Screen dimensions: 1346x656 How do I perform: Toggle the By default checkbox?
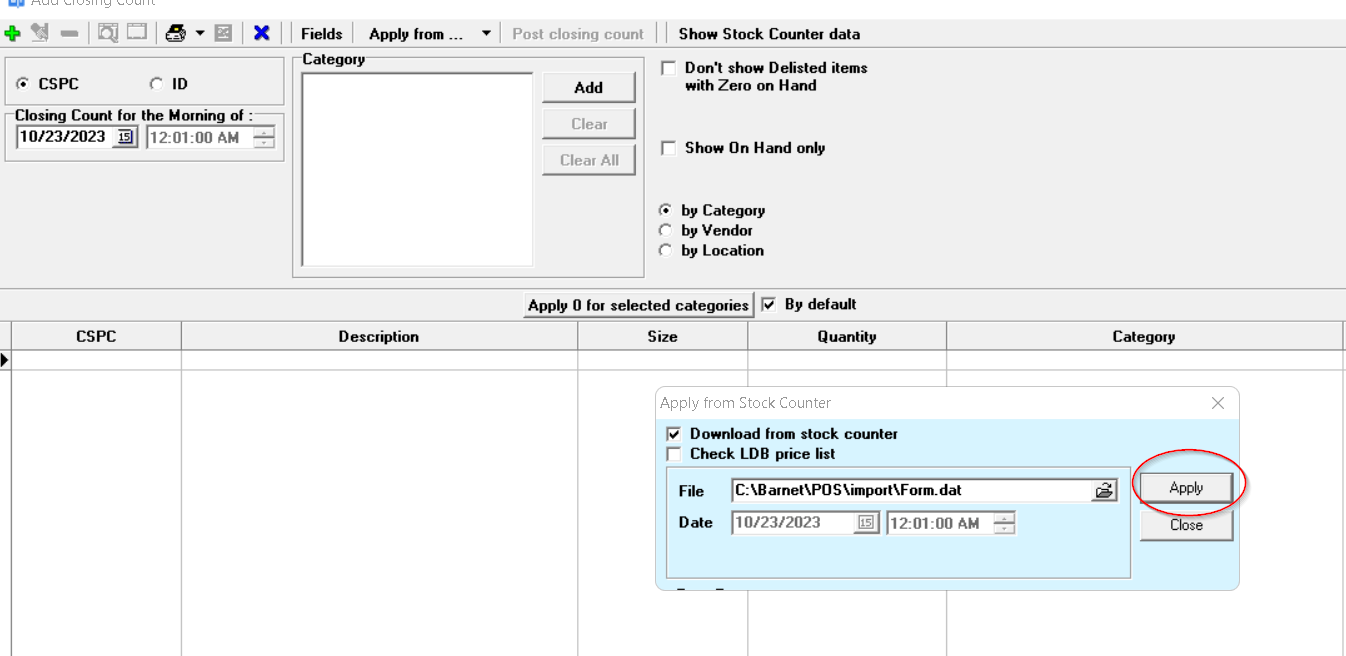768,304
